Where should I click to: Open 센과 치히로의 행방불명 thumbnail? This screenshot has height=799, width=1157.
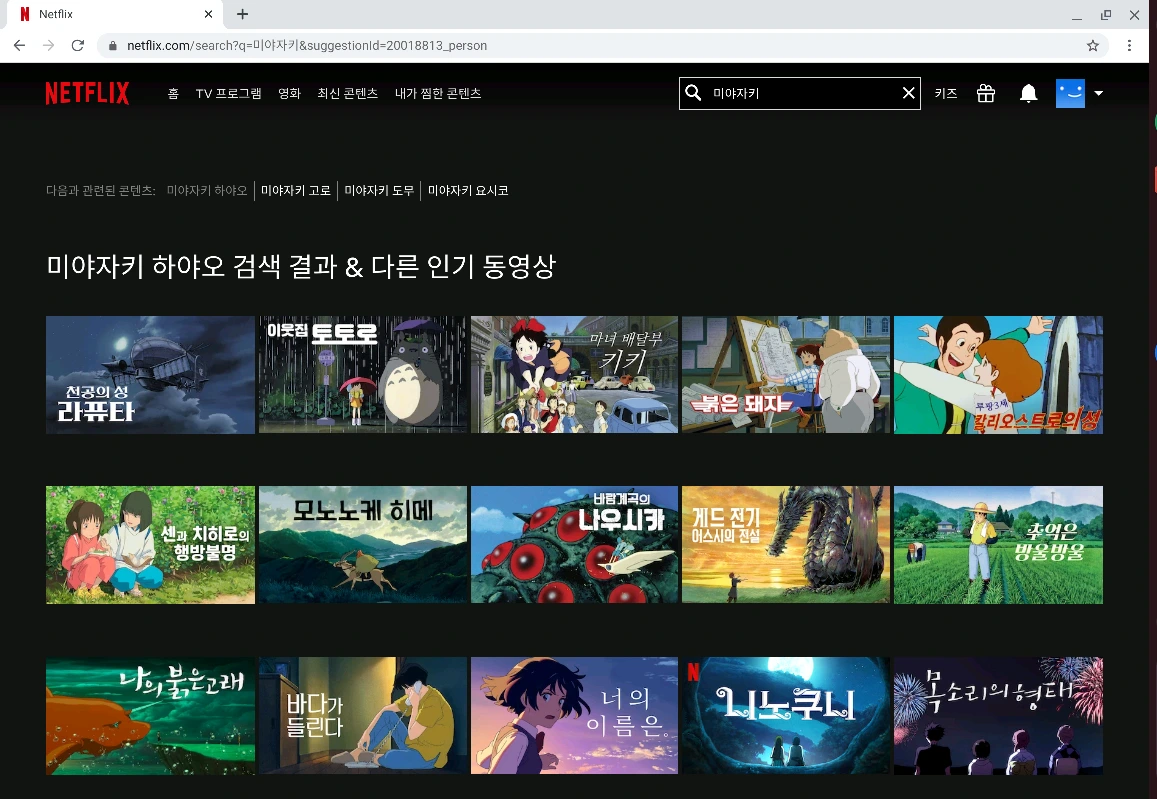[x=151, y=544]
